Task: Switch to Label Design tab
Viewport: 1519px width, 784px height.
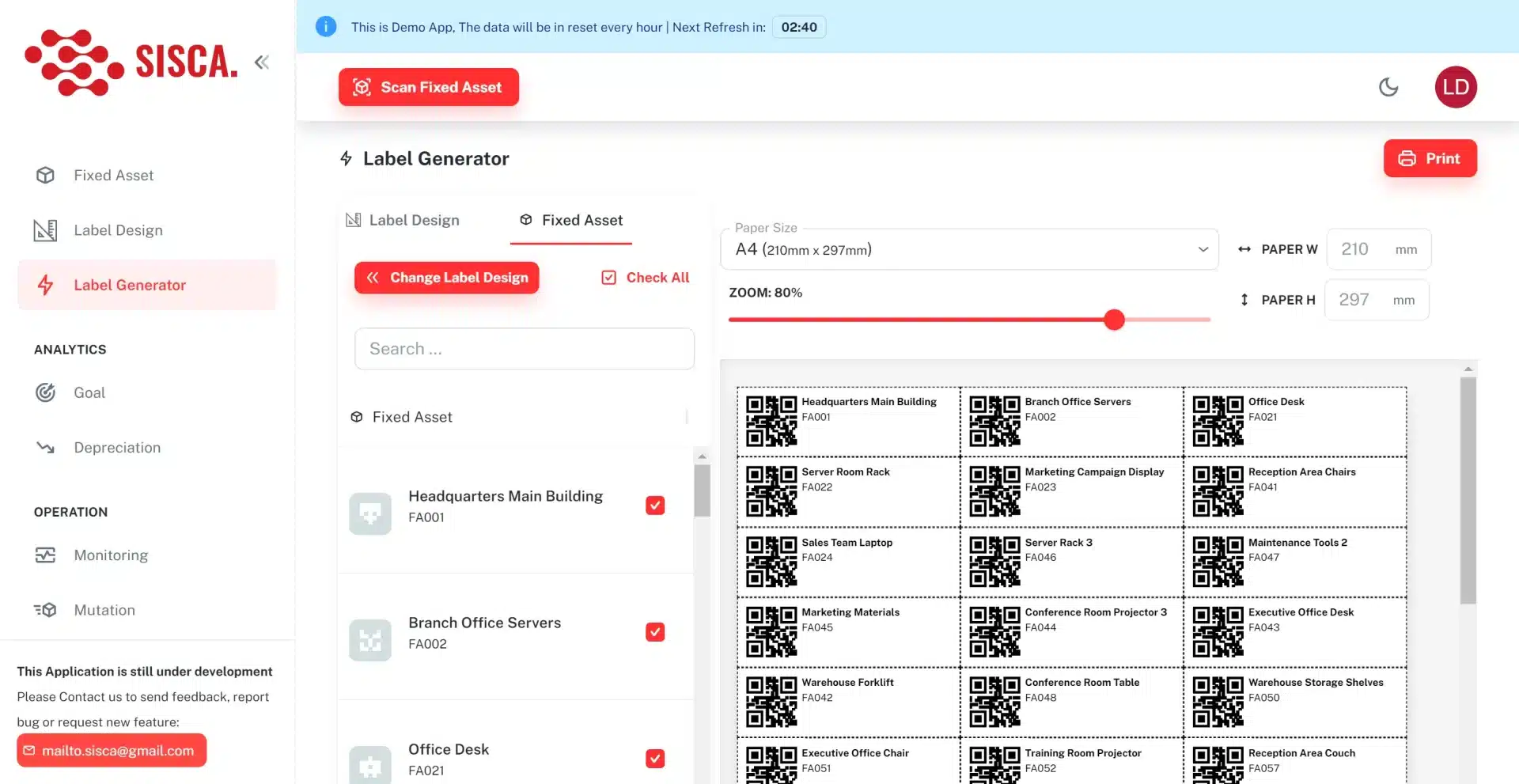Action: (x=403, y=220)
